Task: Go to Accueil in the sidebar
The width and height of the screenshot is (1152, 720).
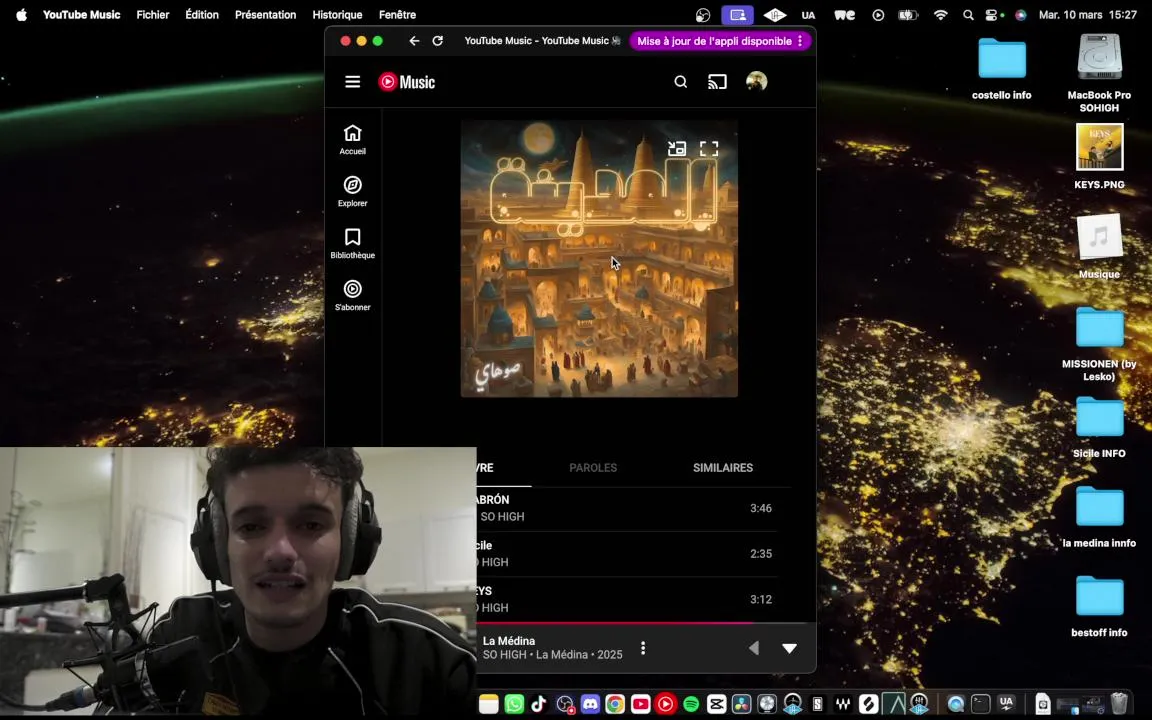Action: coord(353,139)
